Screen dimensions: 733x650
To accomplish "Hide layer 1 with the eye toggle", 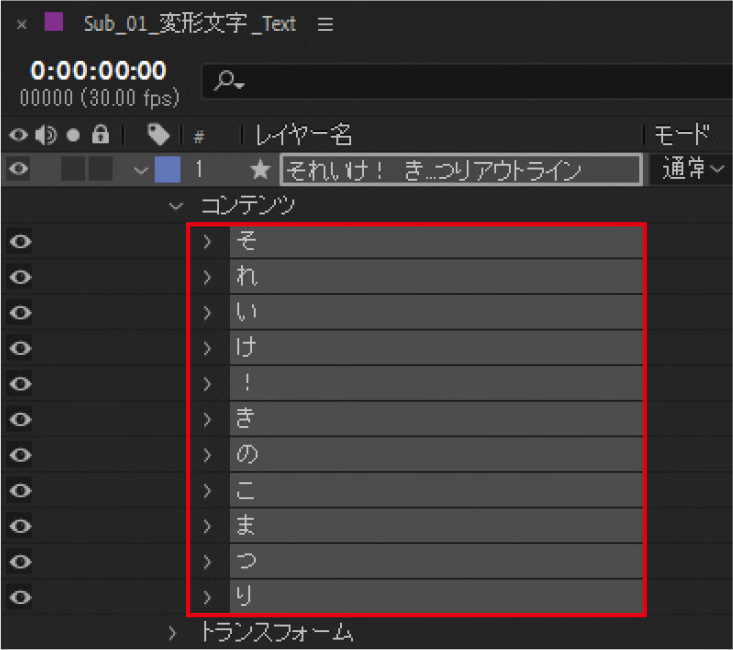I will tap(19, 170).
